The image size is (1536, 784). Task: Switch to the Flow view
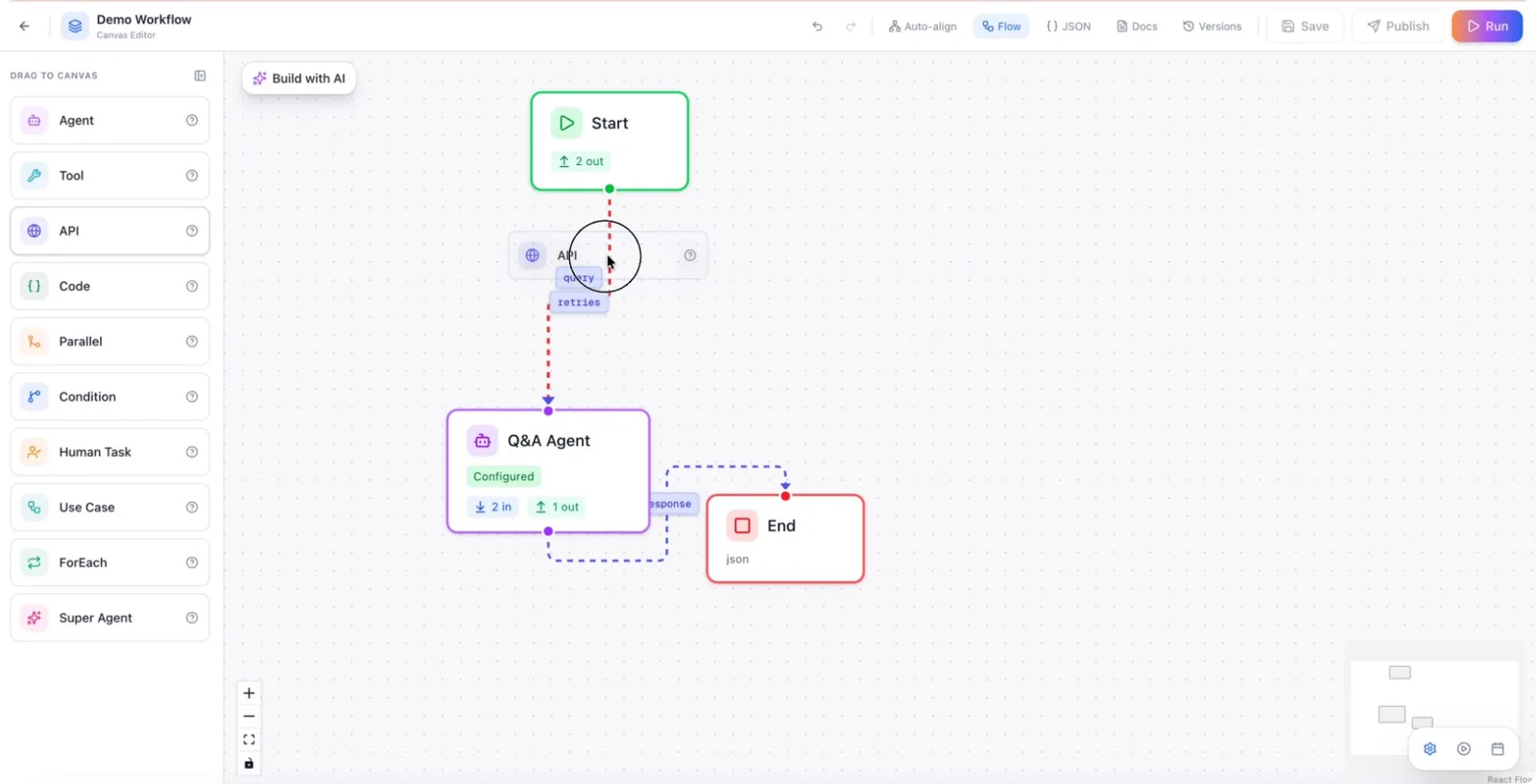1001,26
